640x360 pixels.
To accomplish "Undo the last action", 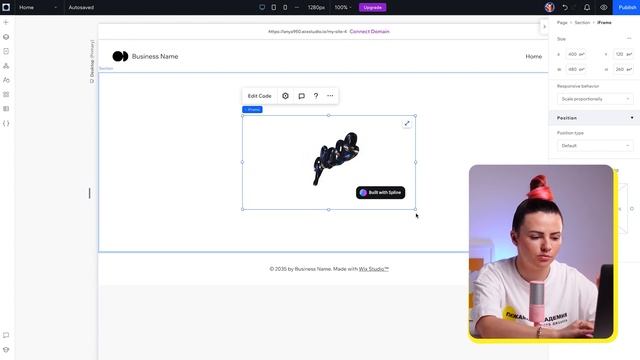I will [565, 7].
